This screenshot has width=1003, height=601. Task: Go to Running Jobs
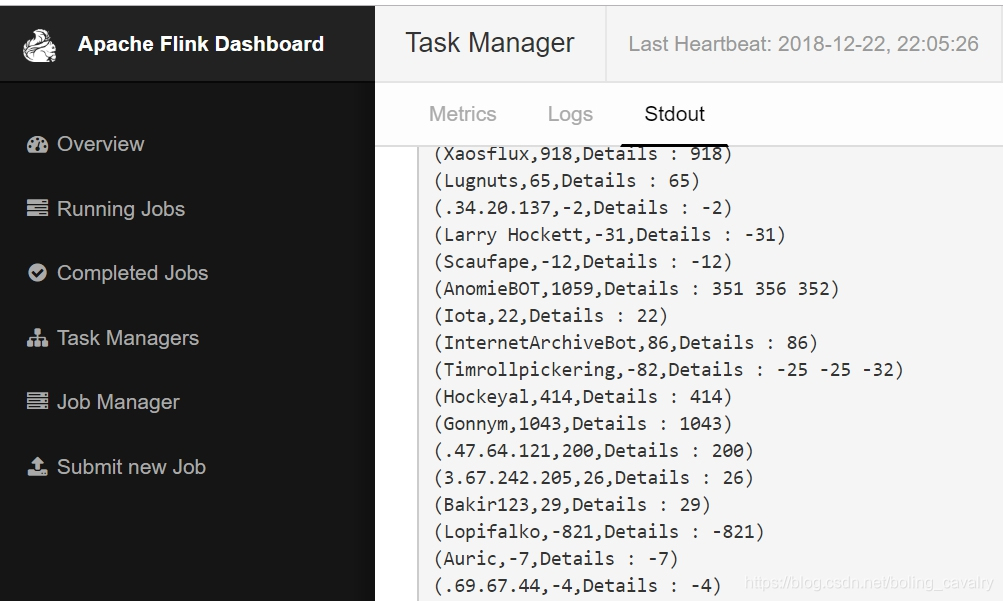tap(120, 209)
